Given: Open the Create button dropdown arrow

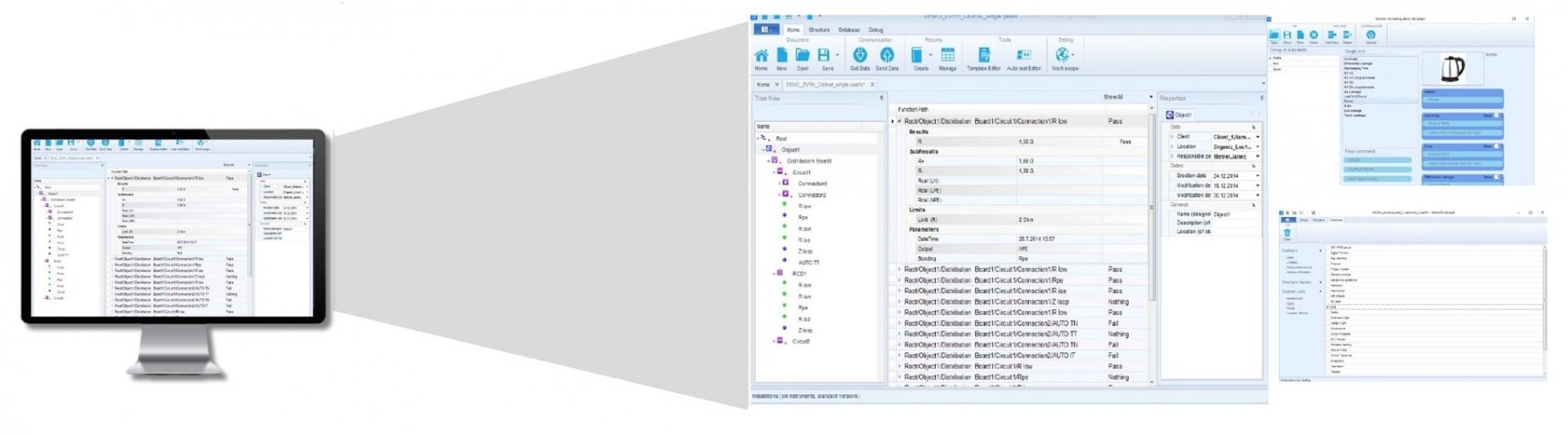Looking at the screenshot, I should 930,55.
